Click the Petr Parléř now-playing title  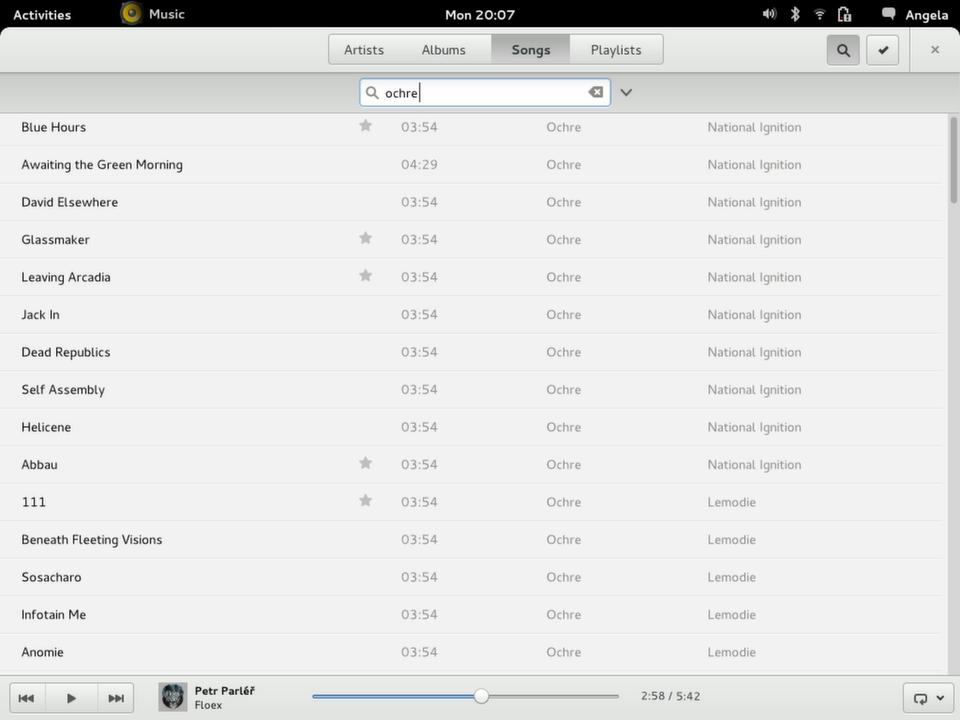pos(225,691)
